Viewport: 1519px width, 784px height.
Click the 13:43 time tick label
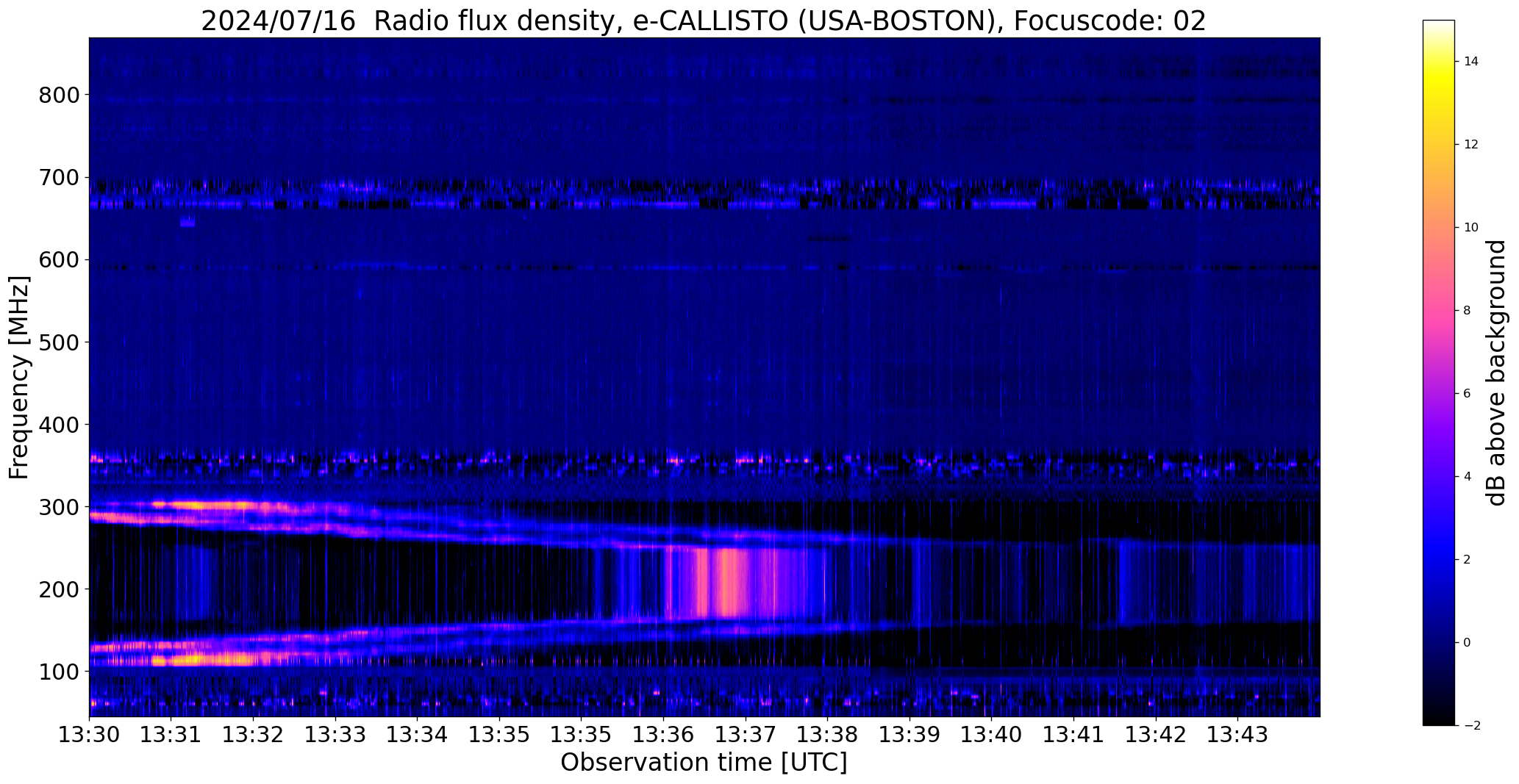coord(1238,735)
